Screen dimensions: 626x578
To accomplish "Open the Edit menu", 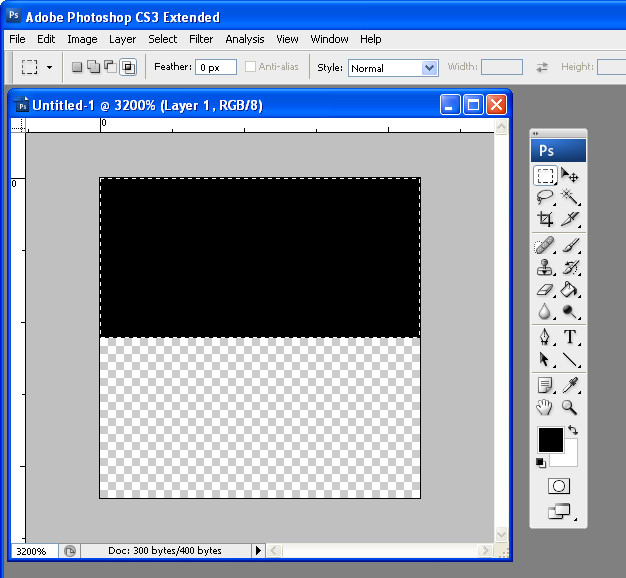I will tap(46, 39).
